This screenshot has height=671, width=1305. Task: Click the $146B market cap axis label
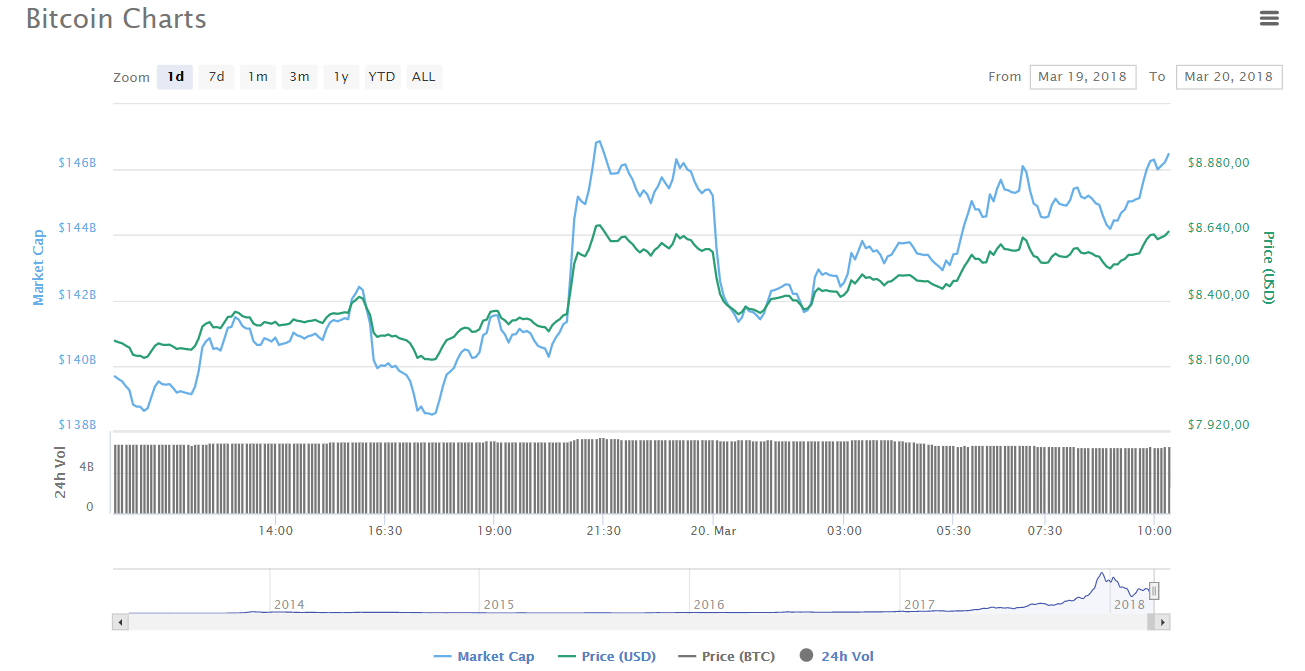77,162
